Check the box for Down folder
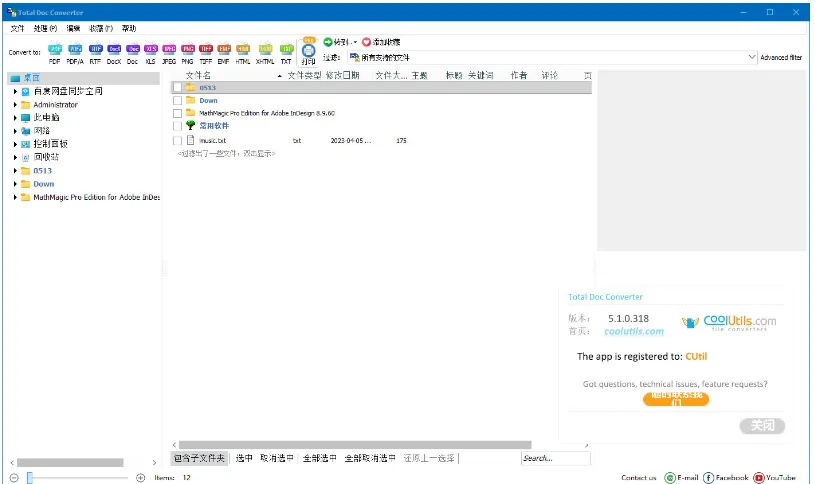This screenshot has width=815, height=484. click(x=177, y=100)
